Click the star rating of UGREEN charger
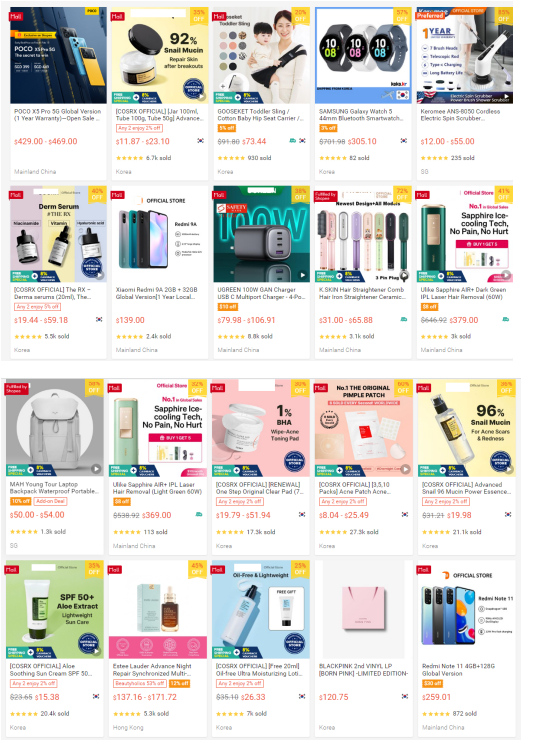This screenshot has width=534, height=752. tap(231, 337)
